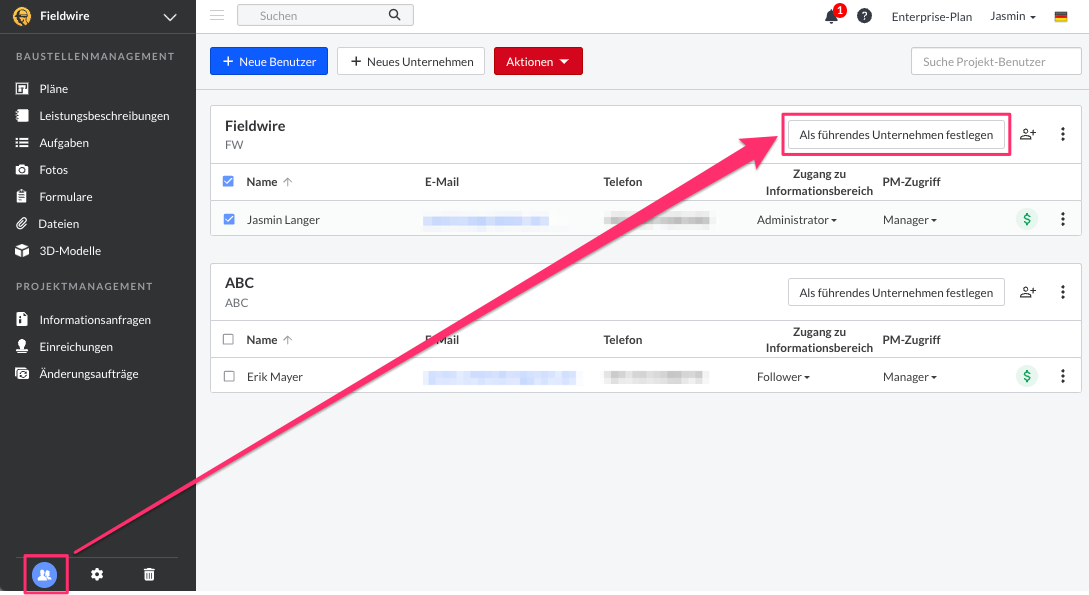Click the dollar icon for Jasmin Langer
Viewport: 1089px width, 595px height.
pos(1027,219)
